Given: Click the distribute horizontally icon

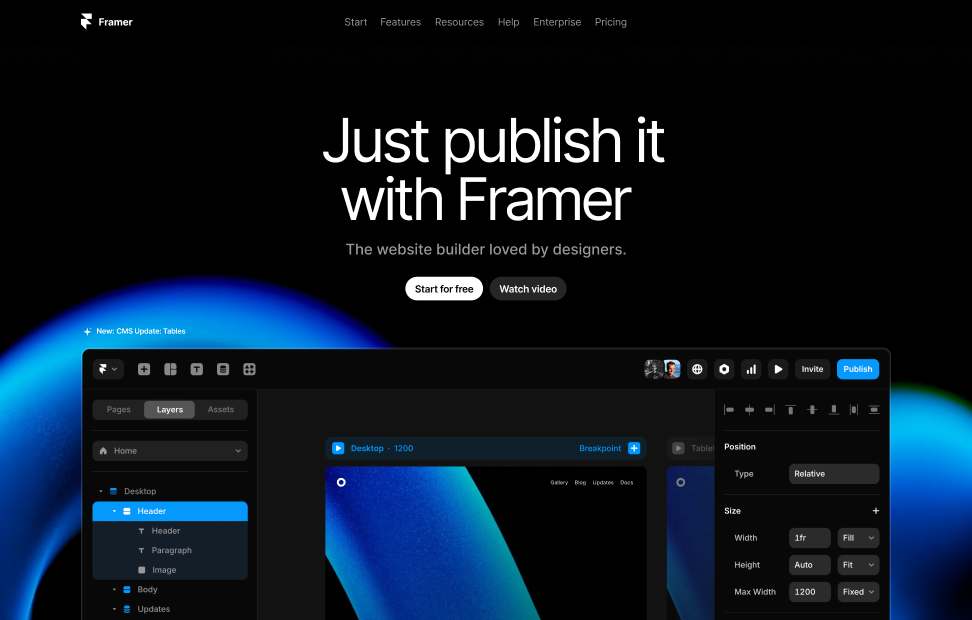Looking at the screenshot, I should click(854, 410).
